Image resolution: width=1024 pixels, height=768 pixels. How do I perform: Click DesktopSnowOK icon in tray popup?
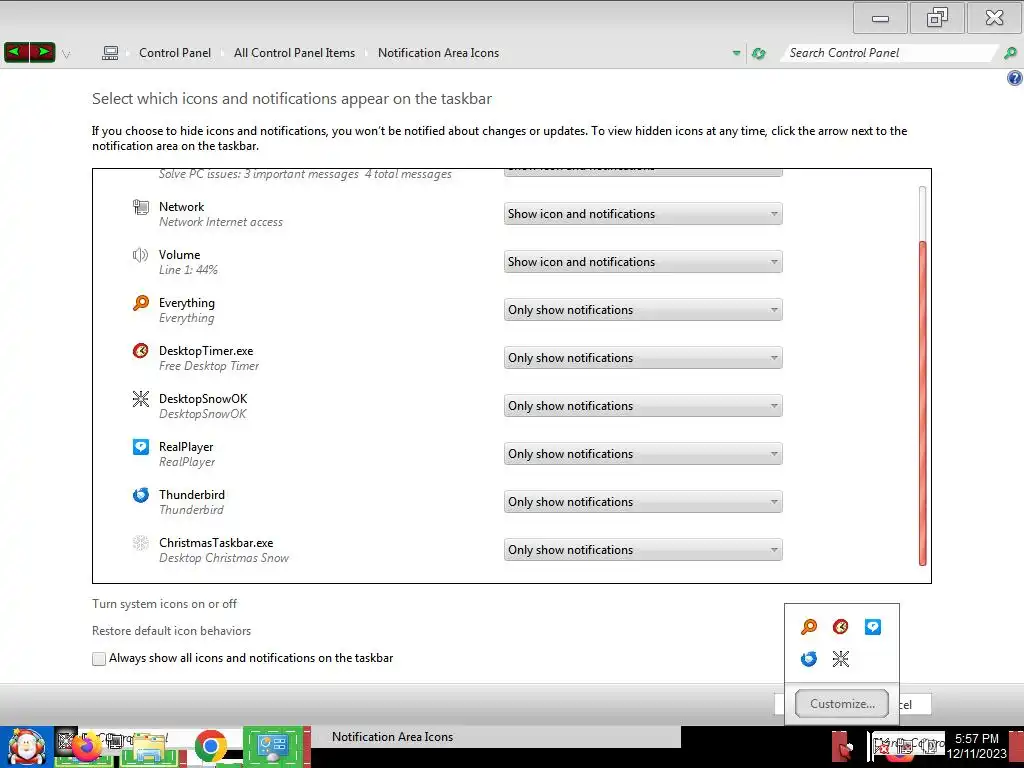(x=840, y=659)
